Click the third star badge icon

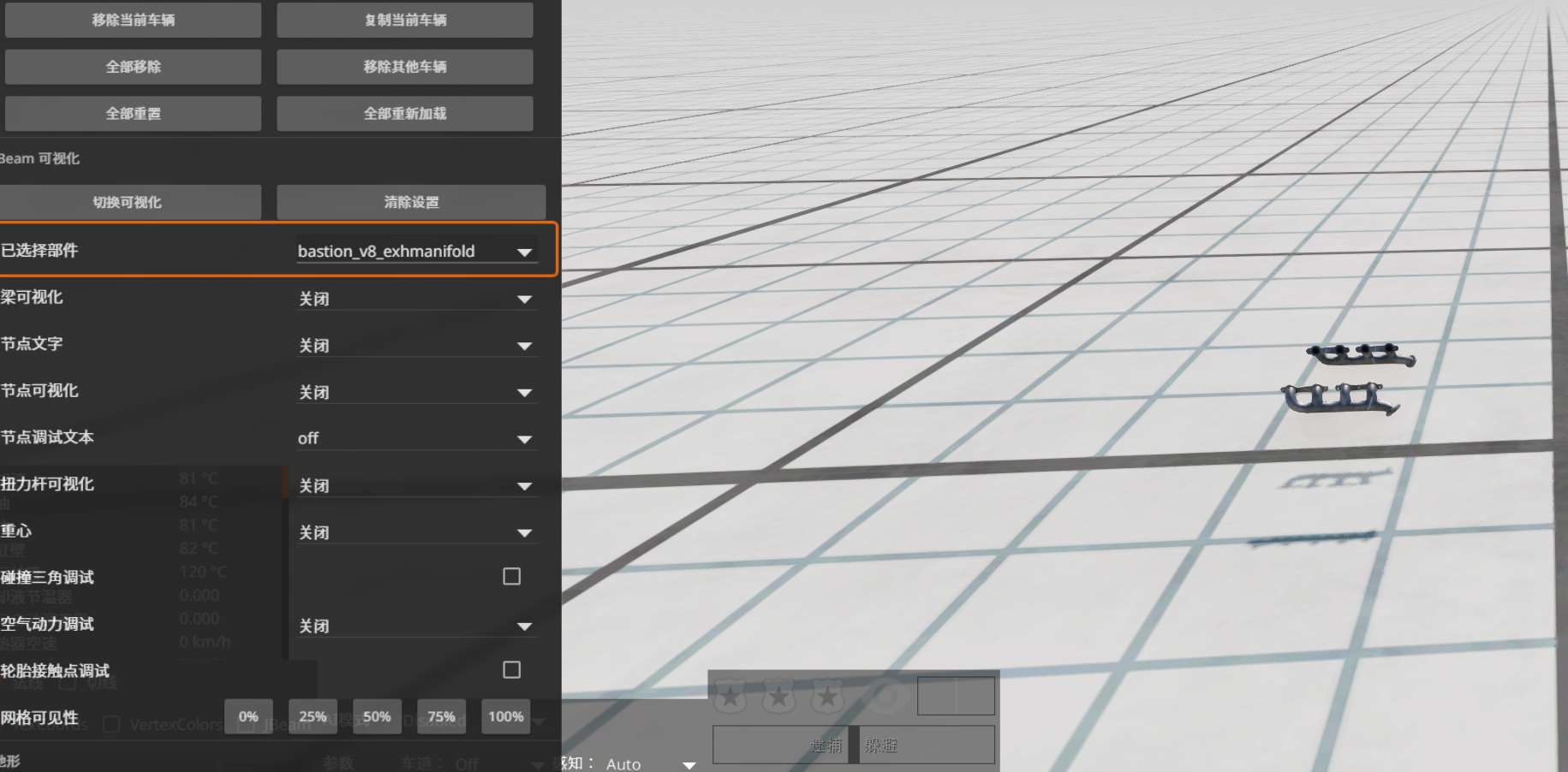pyautogui.click(x=828, y=697)
